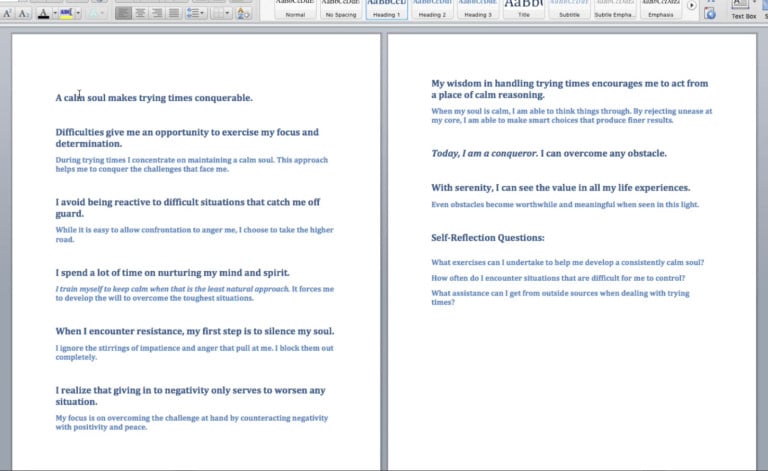Screen dimensions: 768x471
Task: Apply the Emphasis style
Action: 661,9
